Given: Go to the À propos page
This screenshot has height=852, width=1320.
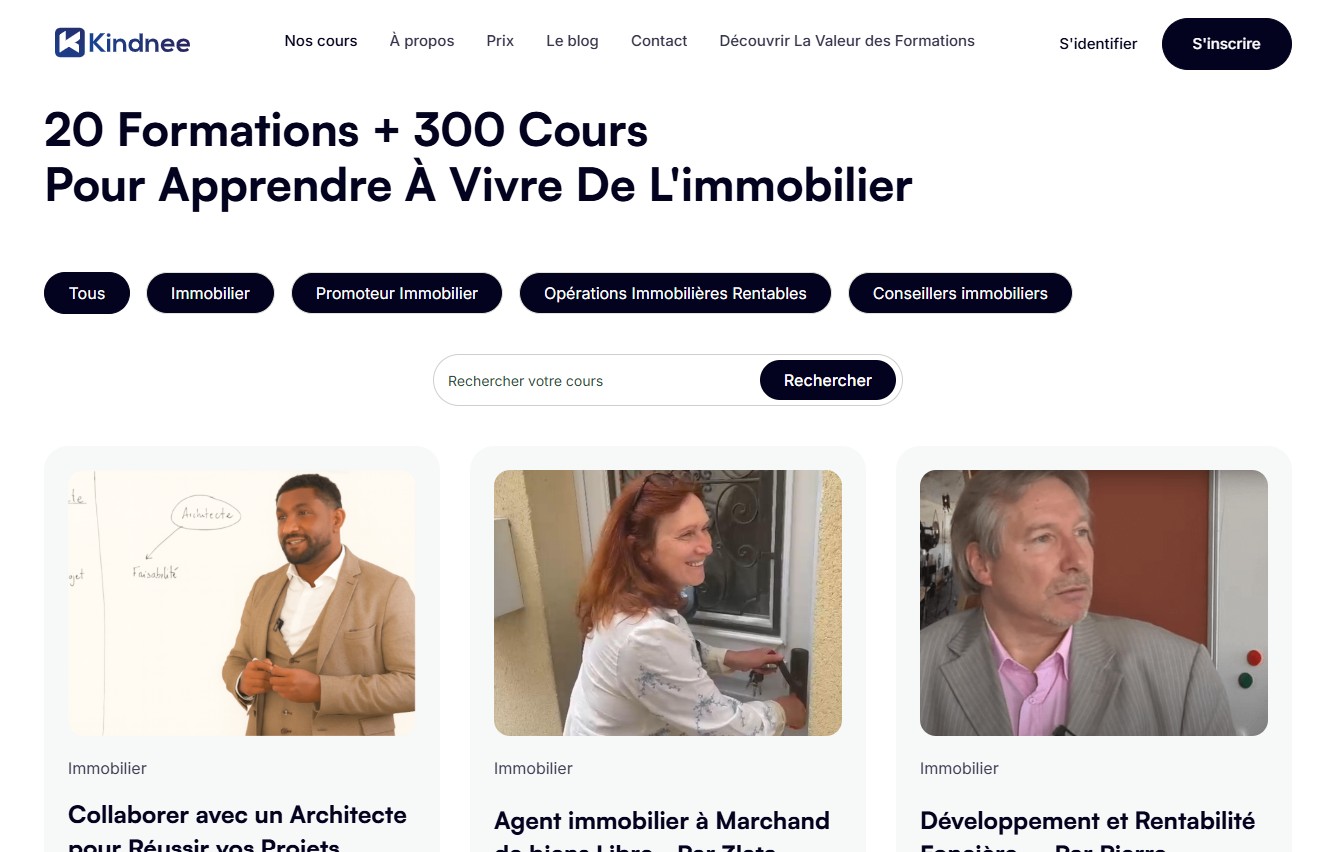Looking at the screenshot, I should [x=422, y=41].
